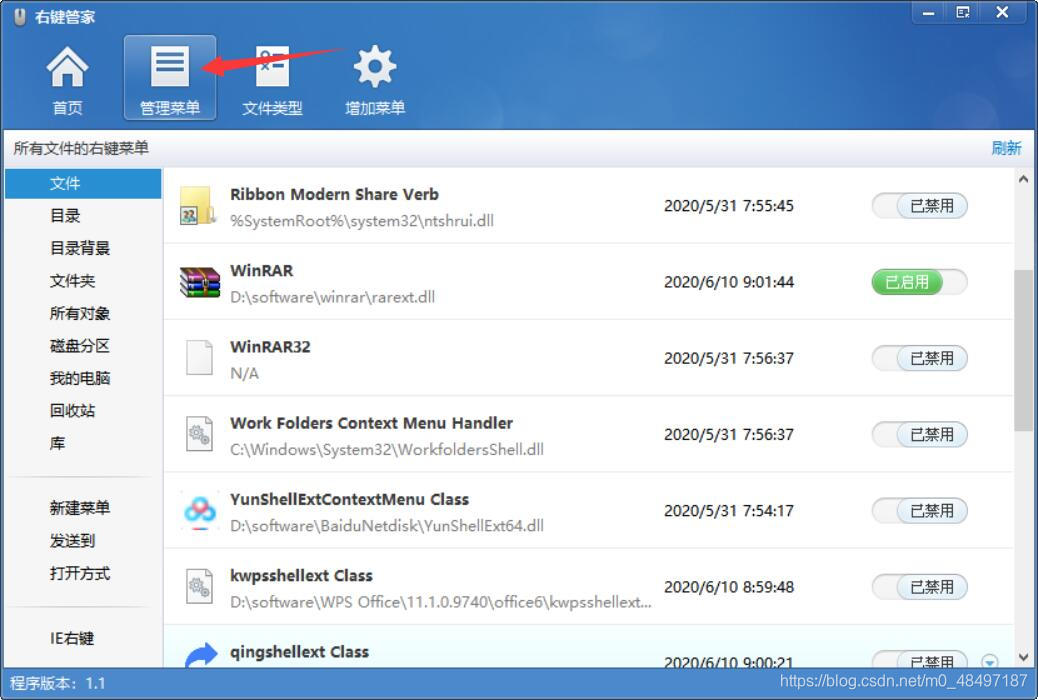Image resolution: width=1038 pixels, height=700 pixels.
Task: Click the qingshellext Class title
Action: click(x=299, y=652)
